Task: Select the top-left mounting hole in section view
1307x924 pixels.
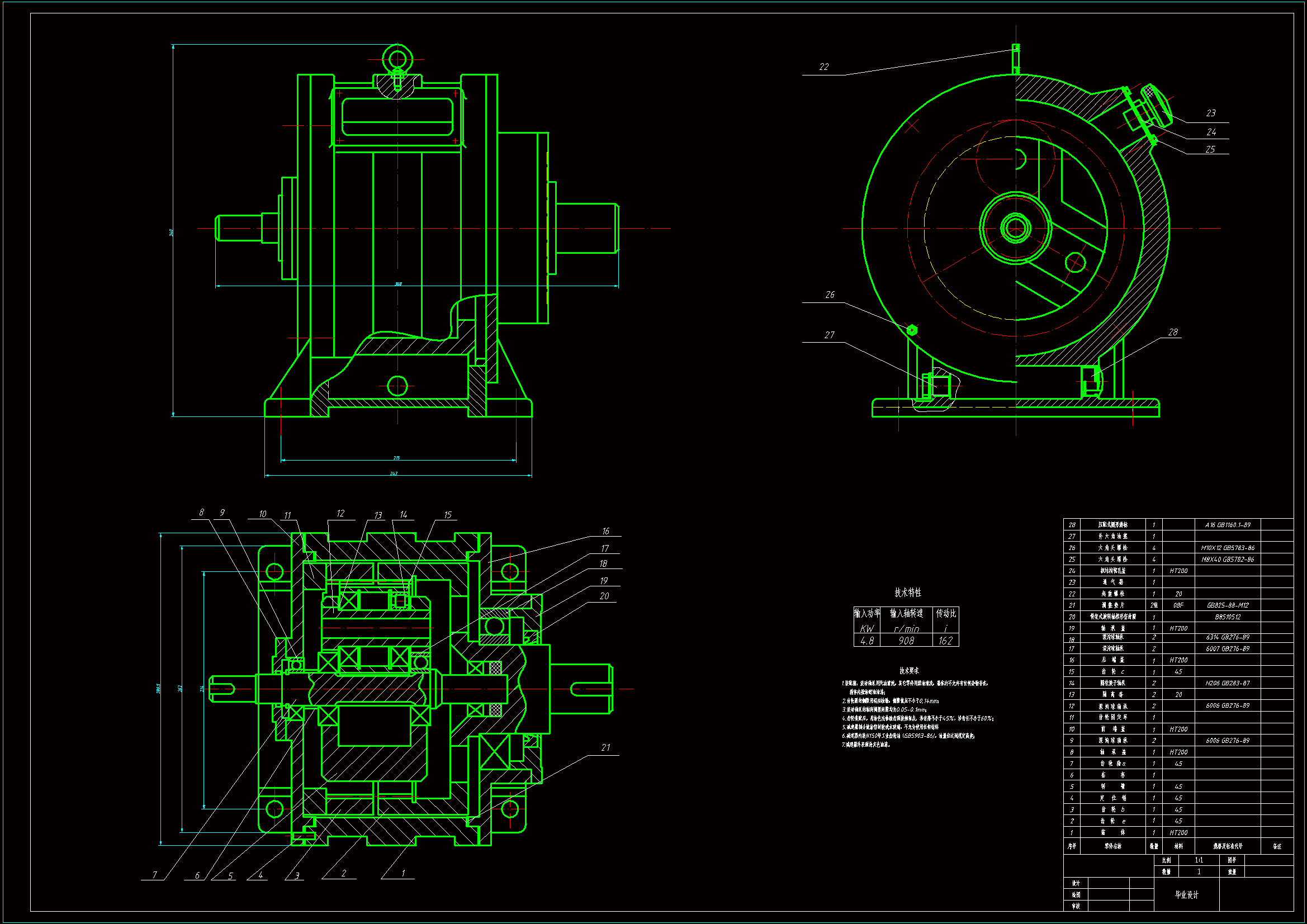Action: [x=274, y=571]
